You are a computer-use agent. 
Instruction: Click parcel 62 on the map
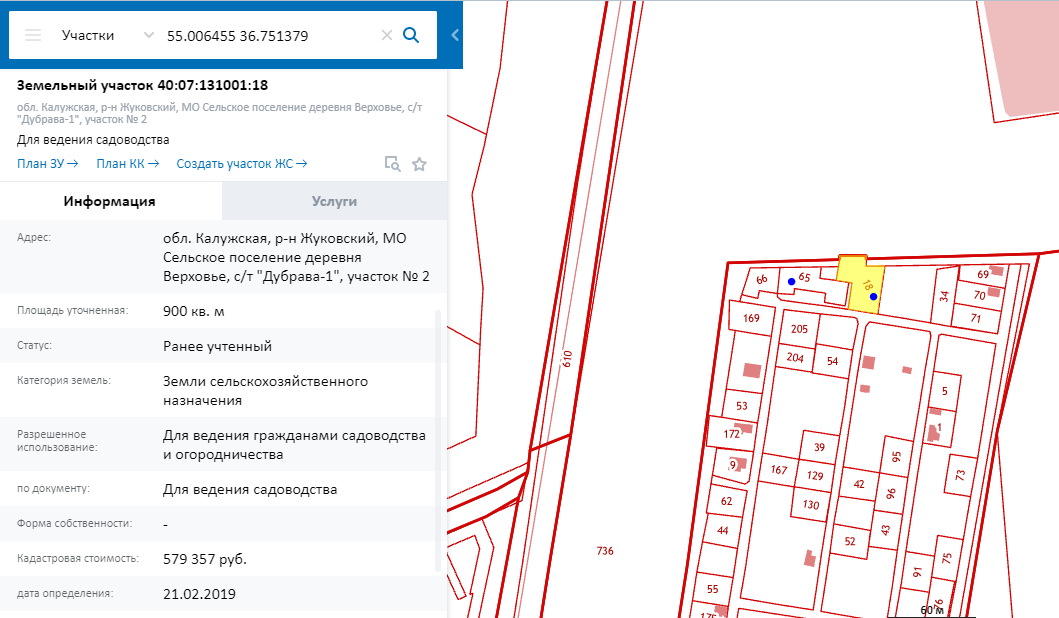coord(726,501)
